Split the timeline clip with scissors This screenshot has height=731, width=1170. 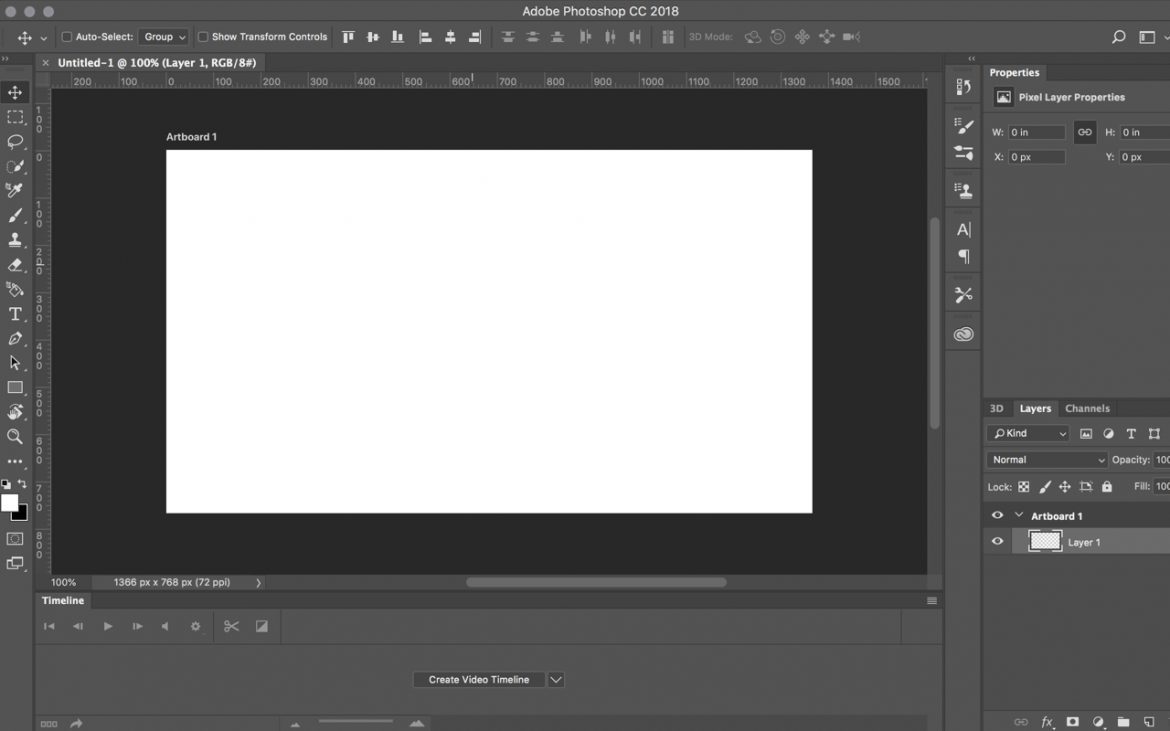(x=231, y=626)
